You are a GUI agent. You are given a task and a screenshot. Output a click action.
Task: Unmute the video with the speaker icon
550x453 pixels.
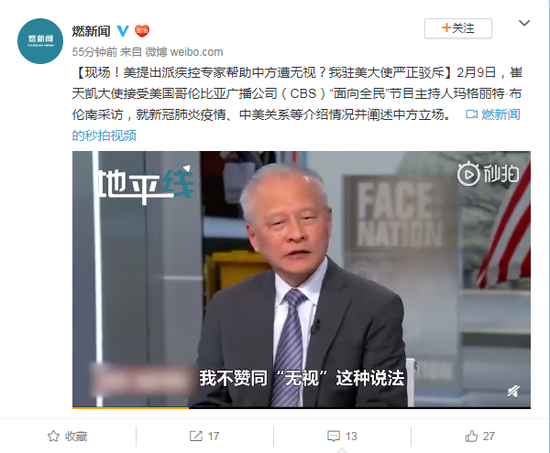(x=514, y=391)
